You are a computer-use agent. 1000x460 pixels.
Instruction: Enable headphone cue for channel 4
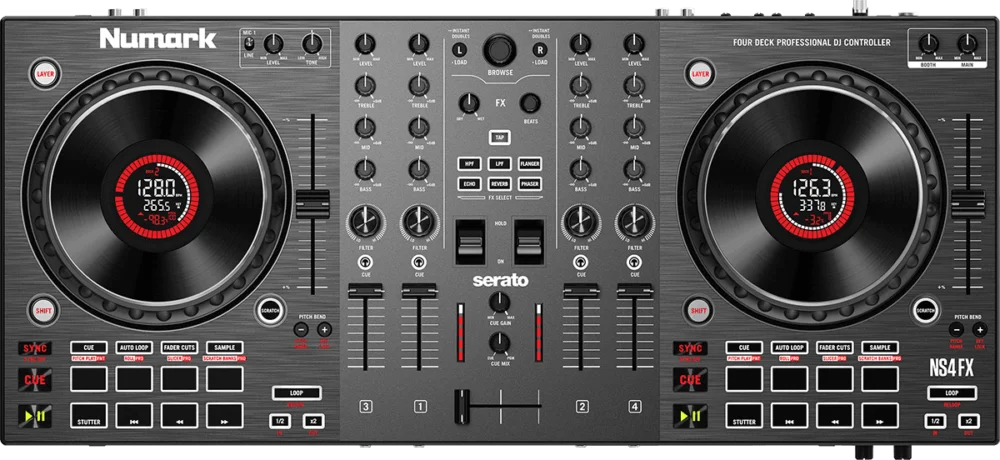pos(634,262)
